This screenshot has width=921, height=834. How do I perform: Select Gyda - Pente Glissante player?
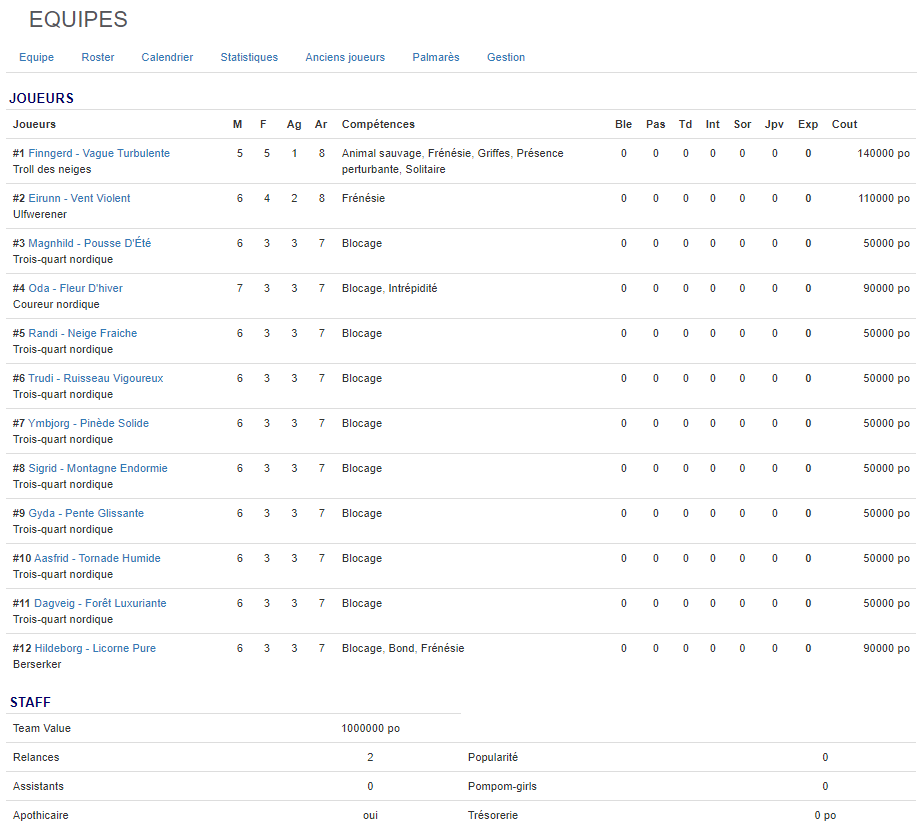pyautogui.click(x=86, y=513)
